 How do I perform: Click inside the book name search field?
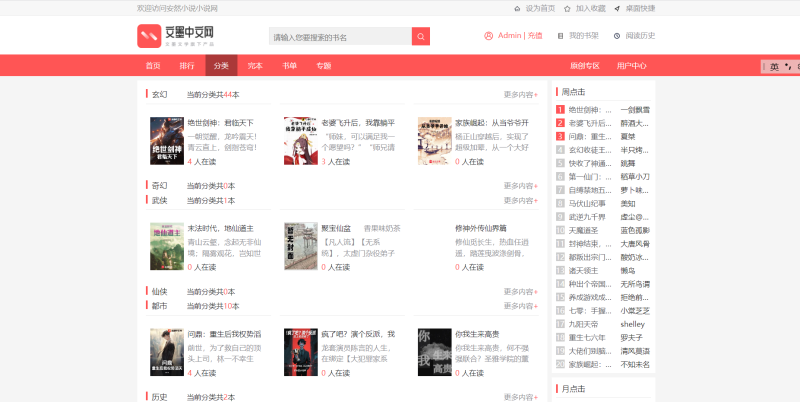click(x=340, y=36)
